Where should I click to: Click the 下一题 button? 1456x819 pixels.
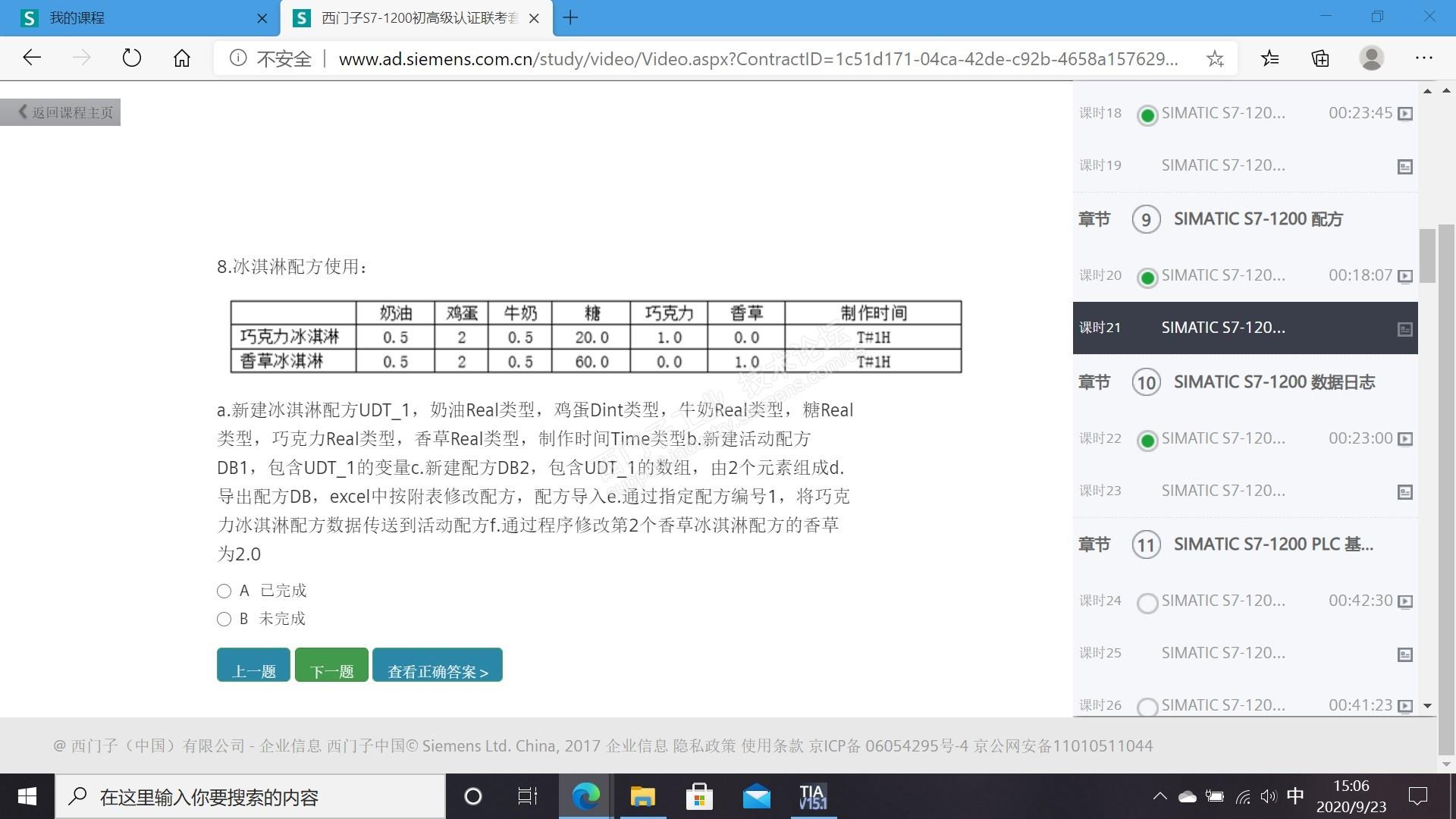click(x=331, y=665)
